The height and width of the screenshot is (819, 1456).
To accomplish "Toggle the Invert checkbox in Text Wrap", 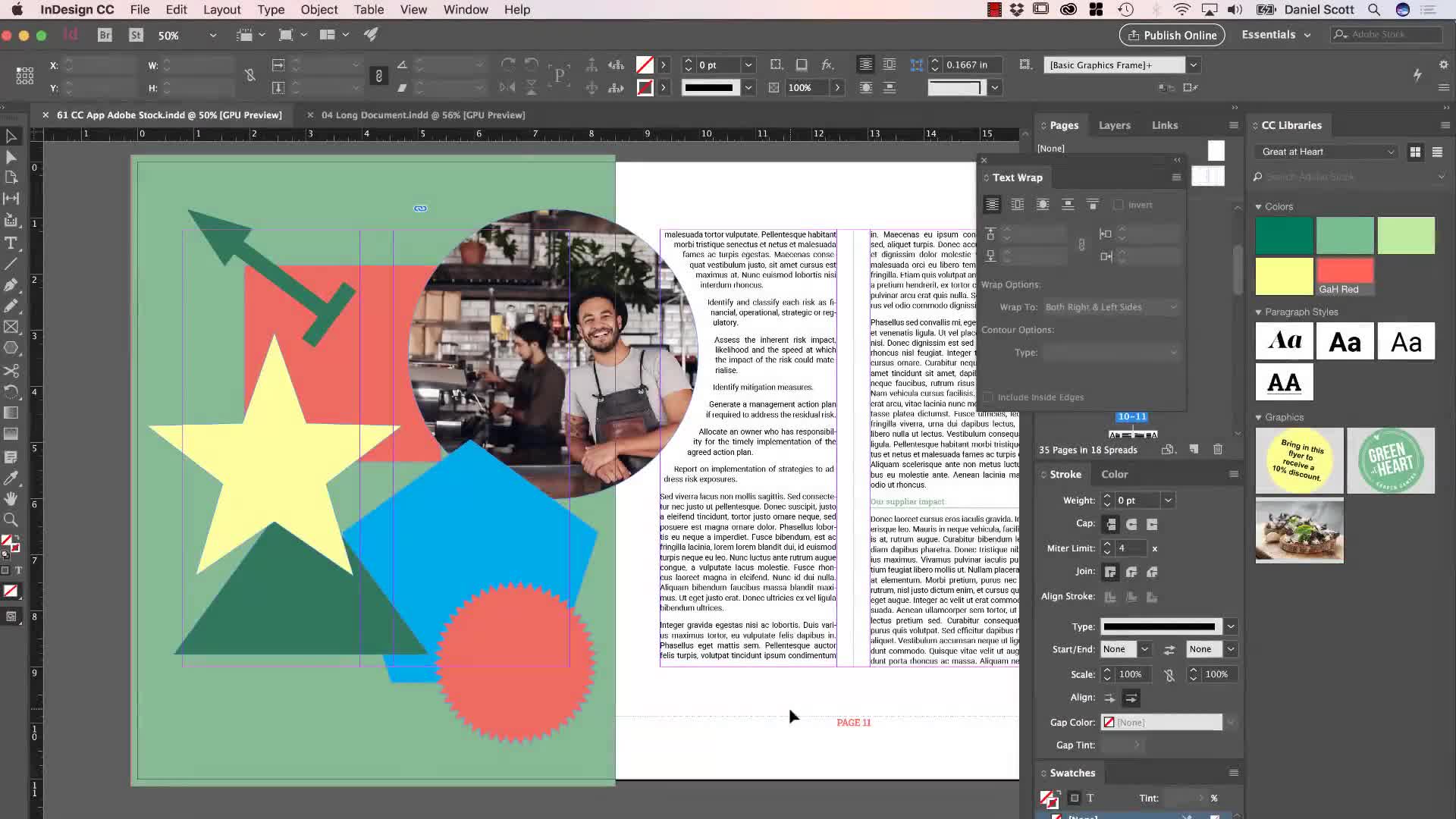I will click(x=1118, y=205).
